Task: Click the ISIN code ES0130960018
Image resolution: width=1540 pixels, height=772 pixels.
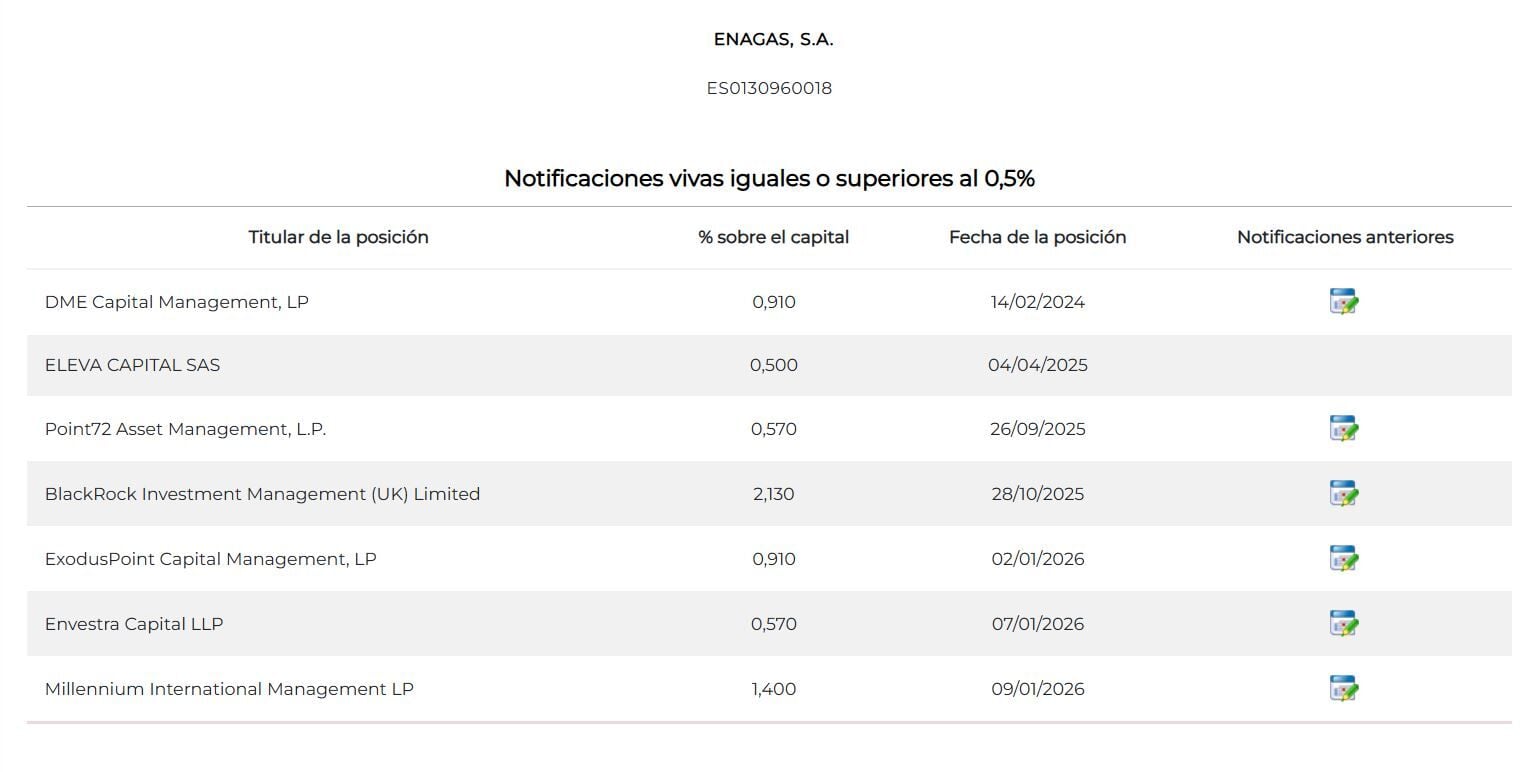Action: coord(769,88)
